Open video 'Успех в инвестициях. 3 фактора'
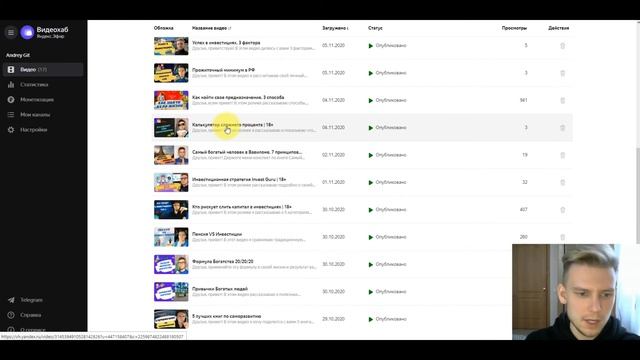640x360 pixels. [226, 42]
